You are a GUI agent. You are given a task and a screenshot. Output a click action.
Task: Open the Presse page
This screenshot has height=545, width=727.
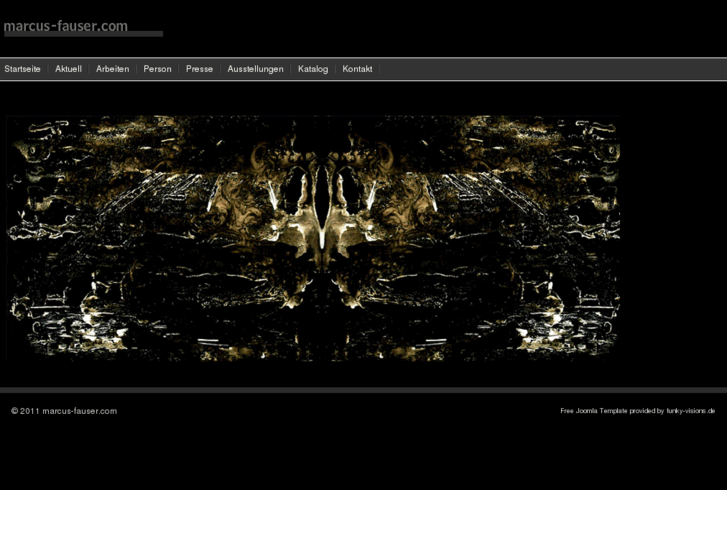(x=199, y=69)
